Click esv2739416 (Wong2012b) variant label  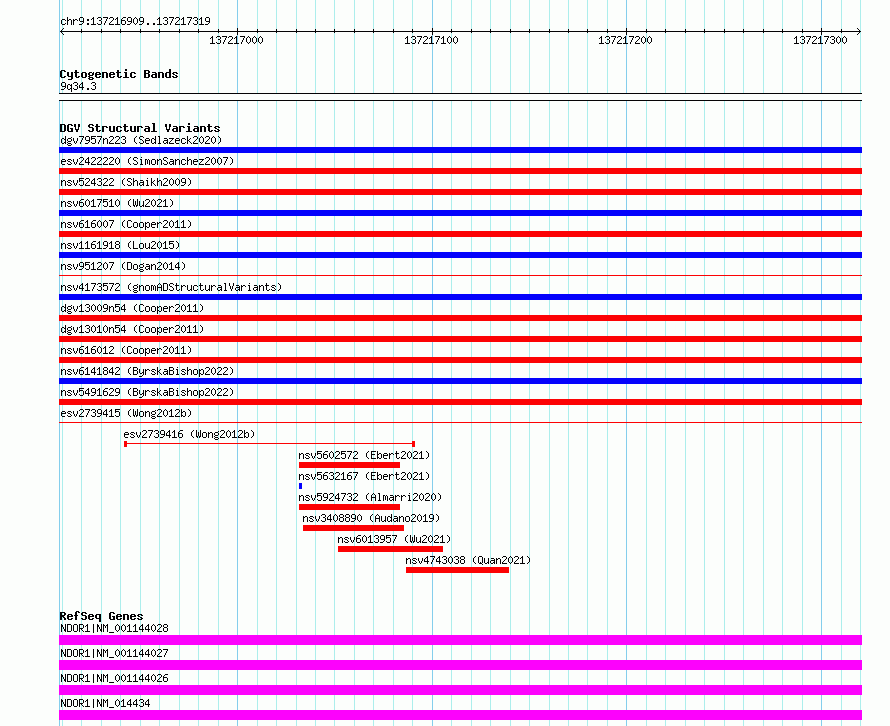tap(189, 434)
